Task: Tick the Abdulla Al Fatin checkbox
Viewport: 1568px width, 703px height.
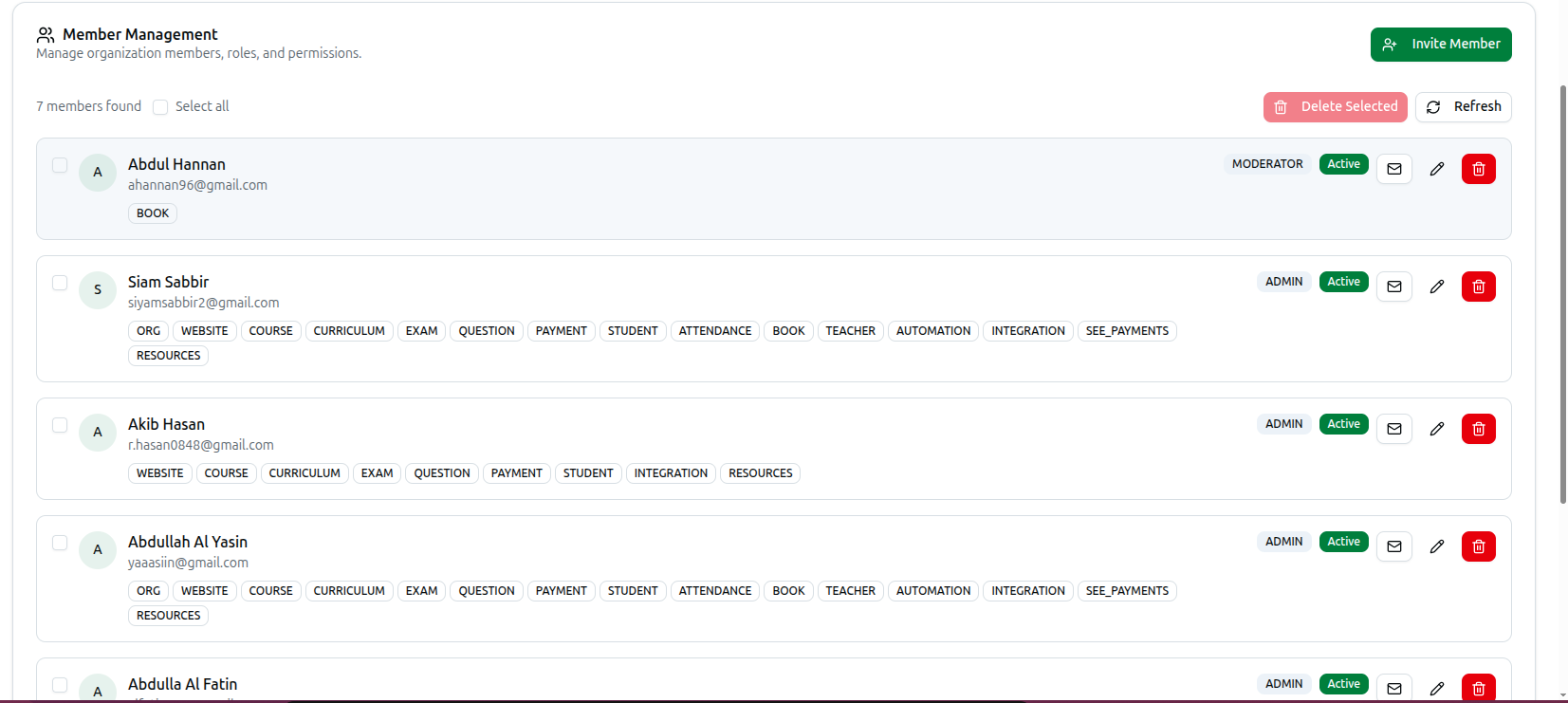Action: pos(60,685)
